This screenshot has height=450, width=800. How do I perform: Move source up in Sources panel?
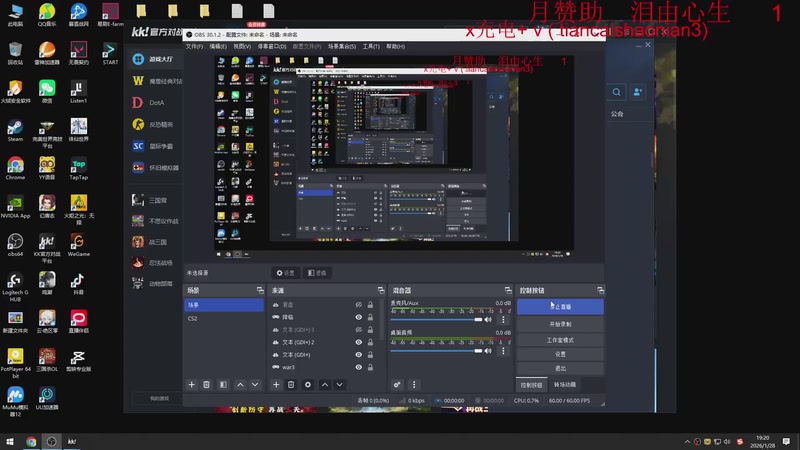pyautogui.click(x=324, y=385)
